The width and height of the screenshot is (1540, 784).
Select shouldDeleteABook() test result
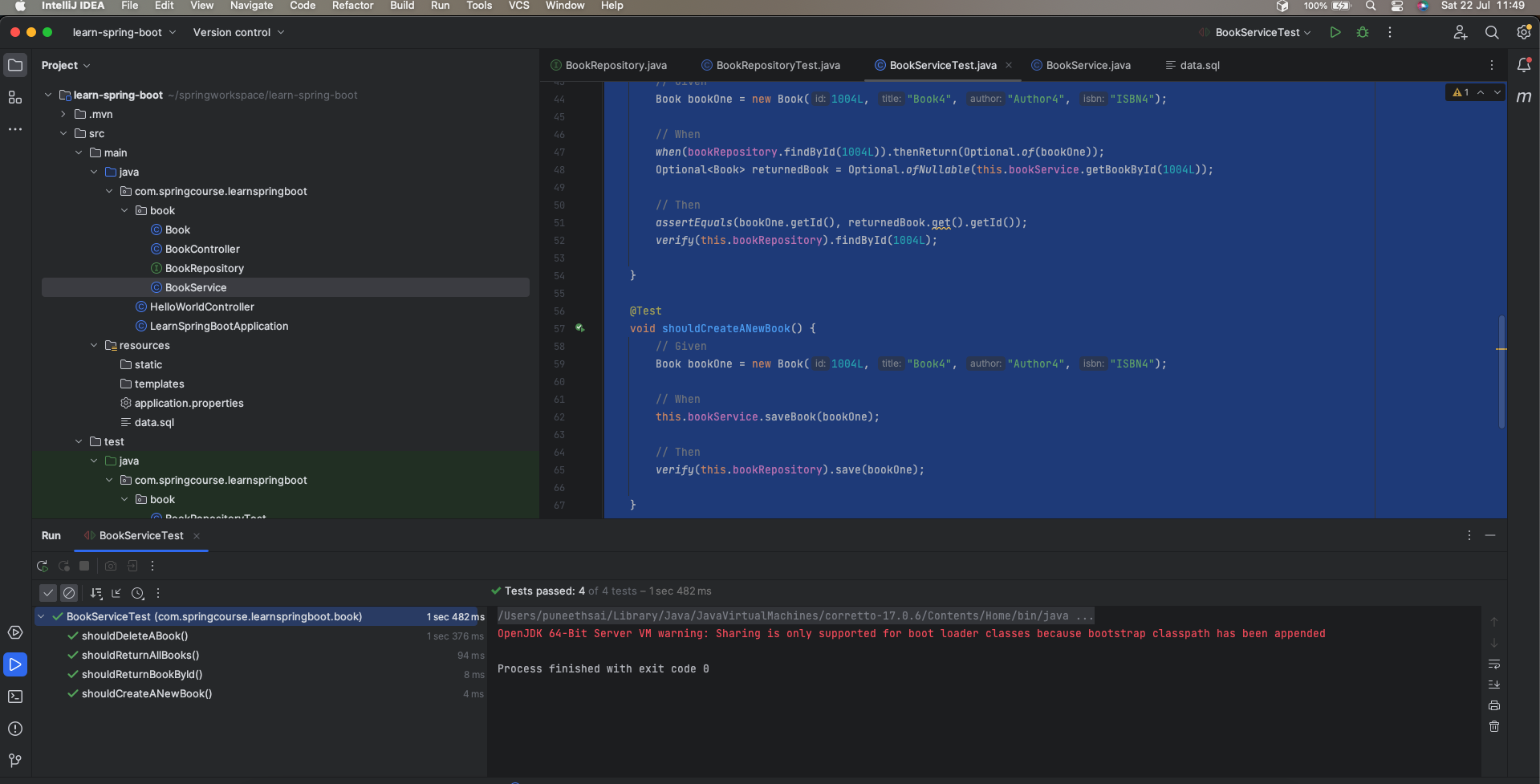click(x=135, y=636)
